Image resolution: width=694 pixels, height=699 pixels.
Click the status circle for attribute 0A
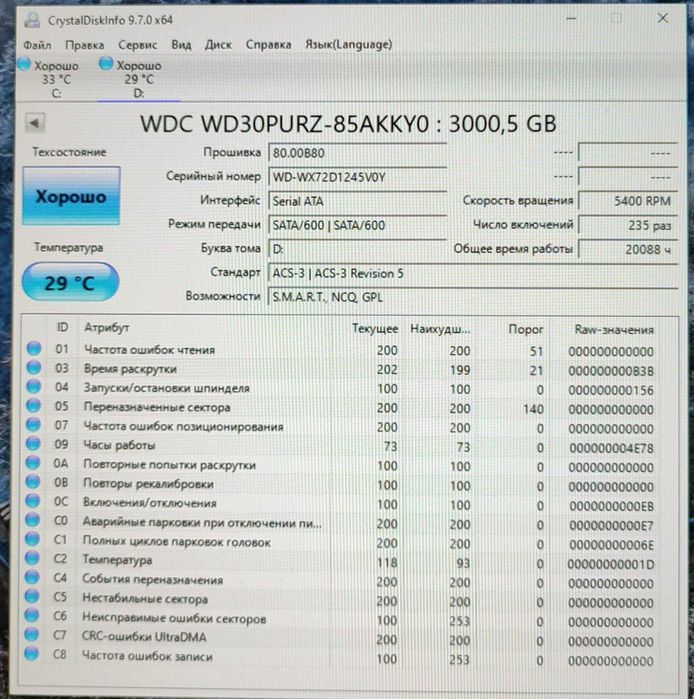point(33,463)
